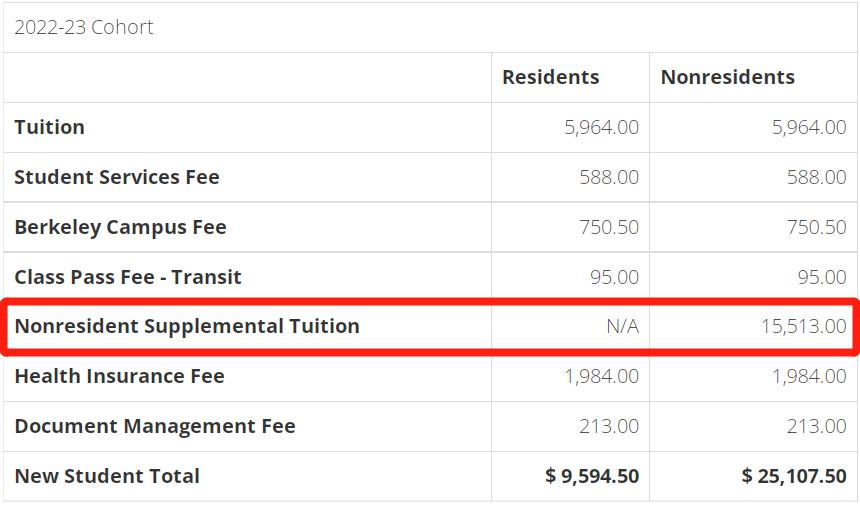Select the $ 9,594.50 resident total
This screenshot has width=860, height=505.
(x=592, y=476)
